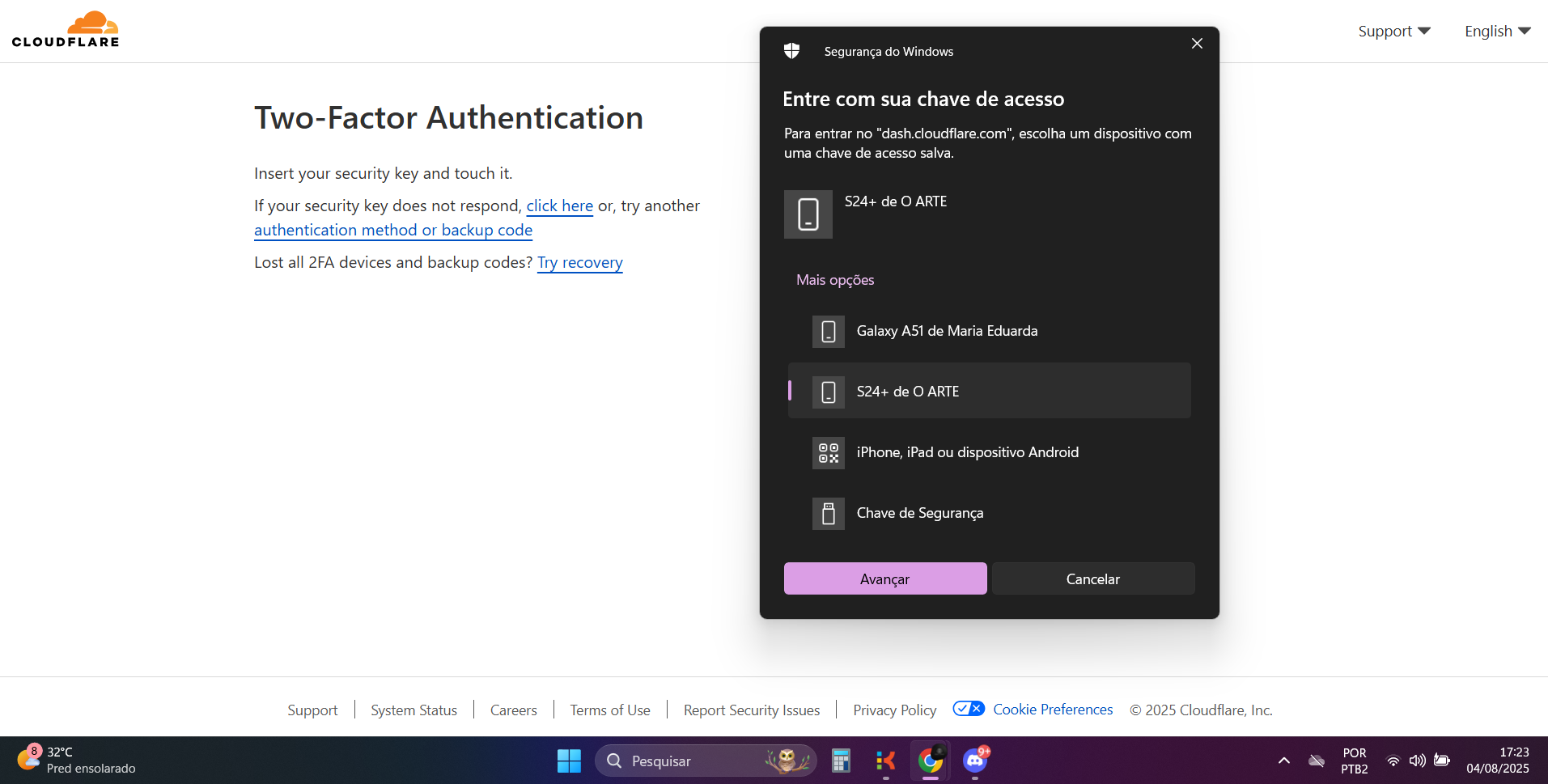Visit the Careers footer link
1548x784 pixels.
514,710
